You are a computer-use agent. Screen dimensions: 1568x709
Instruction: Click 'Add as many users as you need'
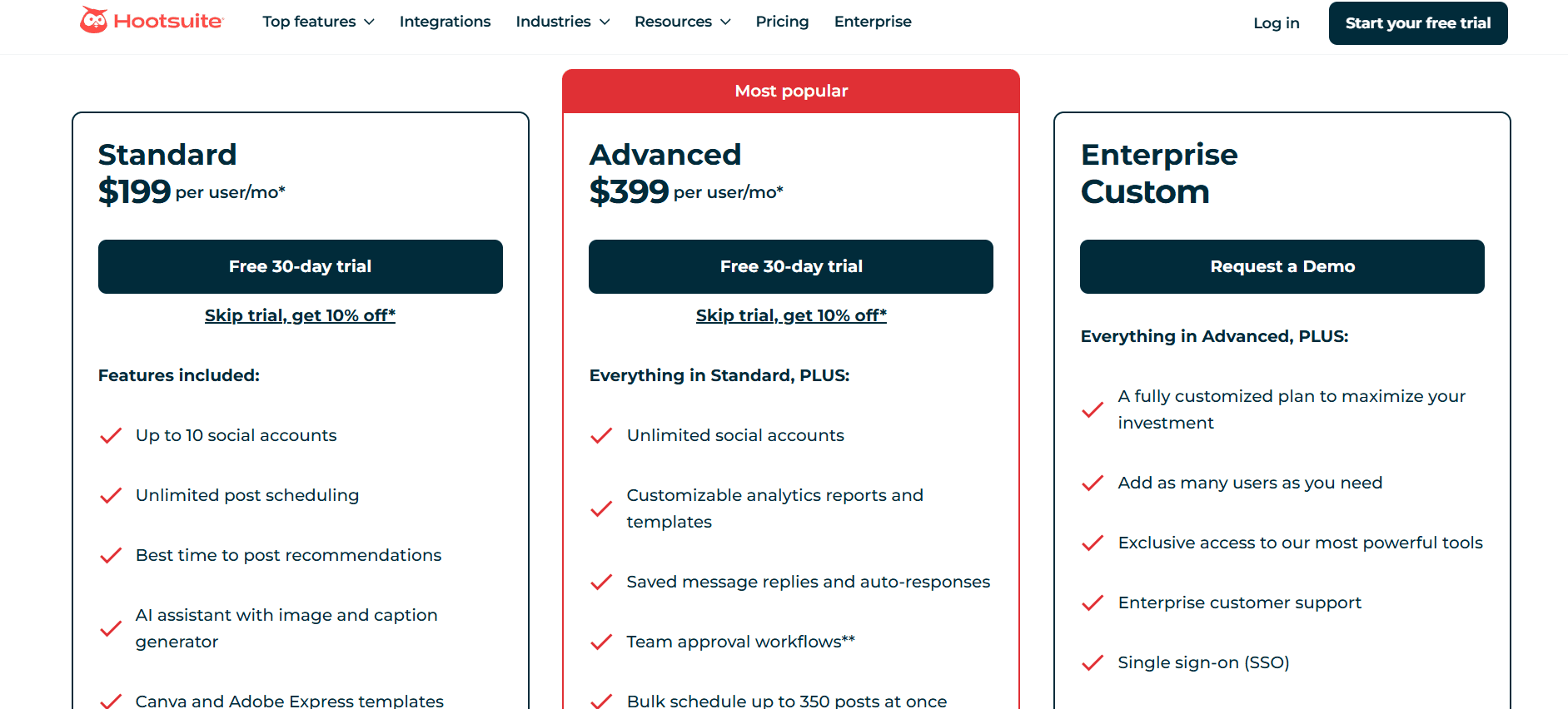(1250, 483)
